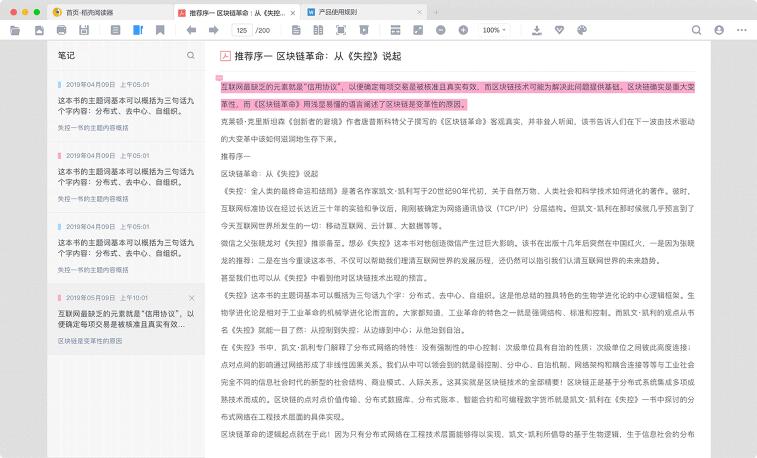Click the image/convert icon beside the folder
The image size is (757, 458).
click(39, 30)
